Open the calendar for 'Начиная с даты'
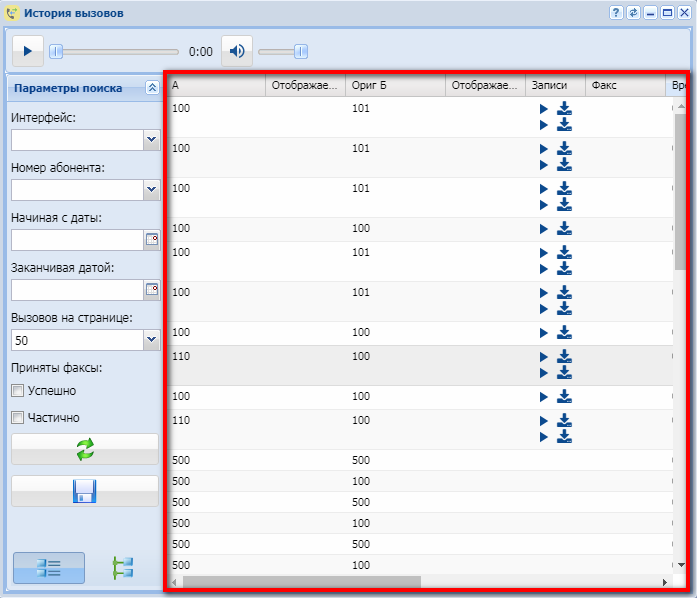The height and width of the screenshot is (598, 697). click(152, 240)
